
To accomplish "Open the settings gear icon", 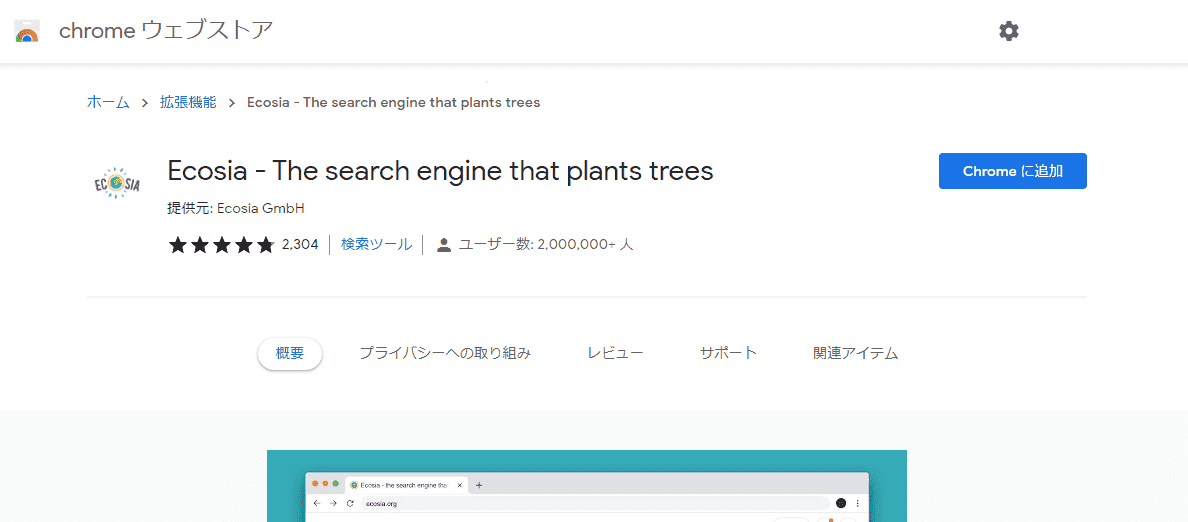I will pyautogui.click(x=1008, y=31).
